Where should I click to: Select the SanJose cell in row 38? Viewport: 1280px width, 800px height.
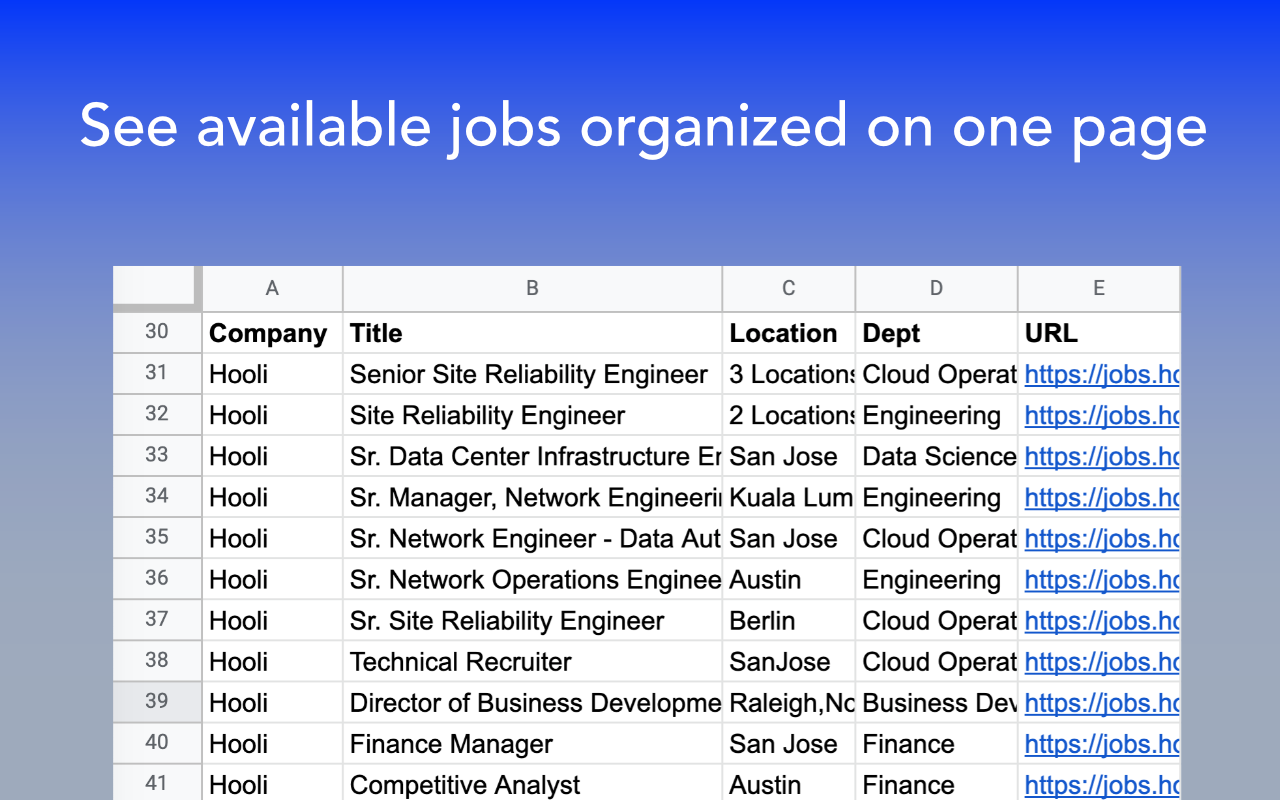tap(789, 661)
